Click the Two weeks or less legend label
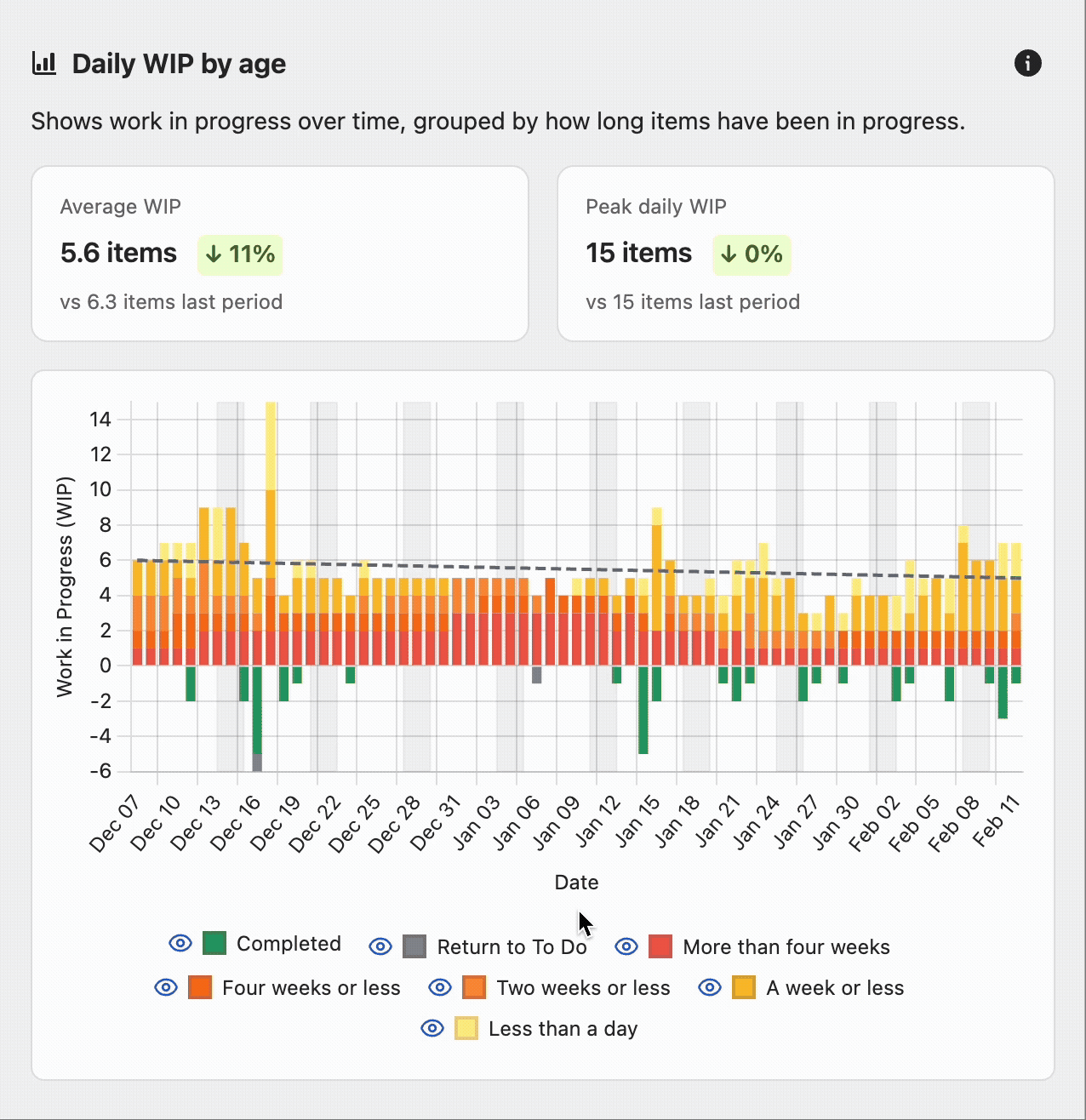The width and height of the screenshot is (1086, 1120). (x=583, y=988)
